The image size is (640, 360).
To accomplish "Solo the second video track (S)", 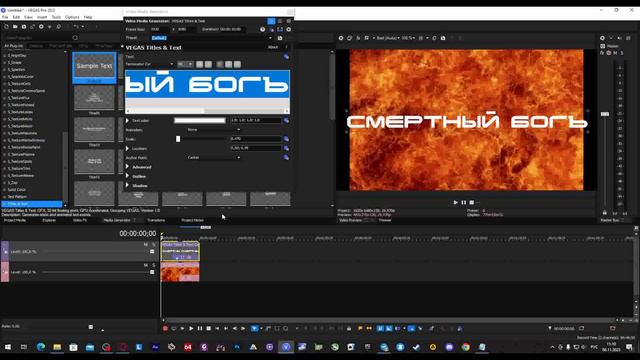I will pyautogui.click(x=153, y=265).
